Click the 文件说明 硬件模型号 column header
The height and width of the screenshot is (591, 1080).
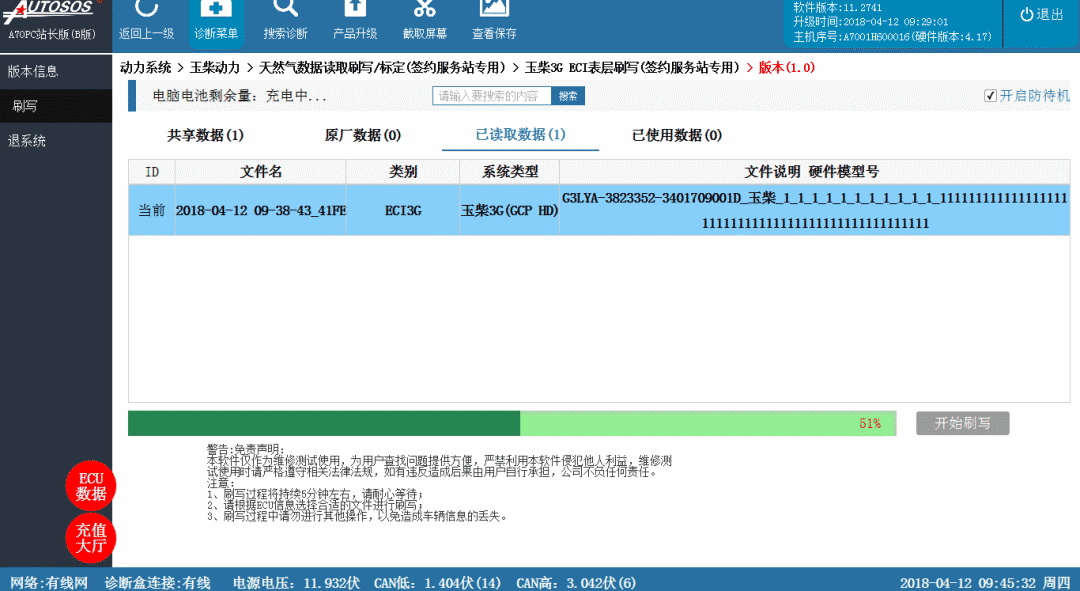tap(815, 172)
